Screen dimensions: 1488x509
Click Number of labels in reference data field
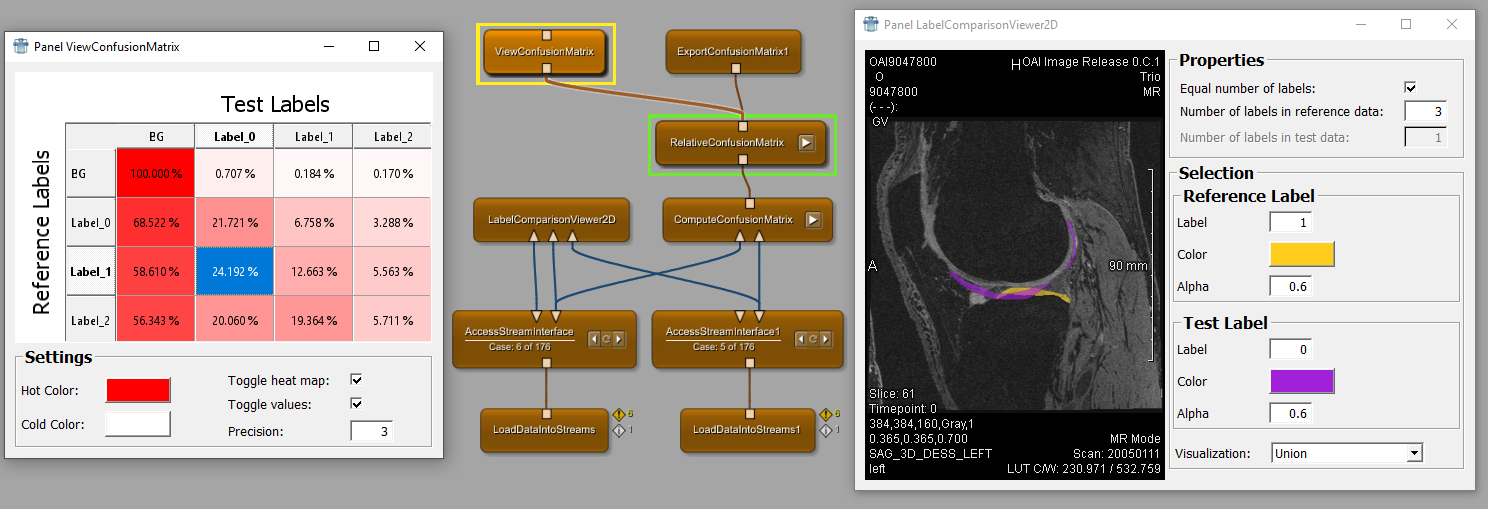click(1425, 112)
